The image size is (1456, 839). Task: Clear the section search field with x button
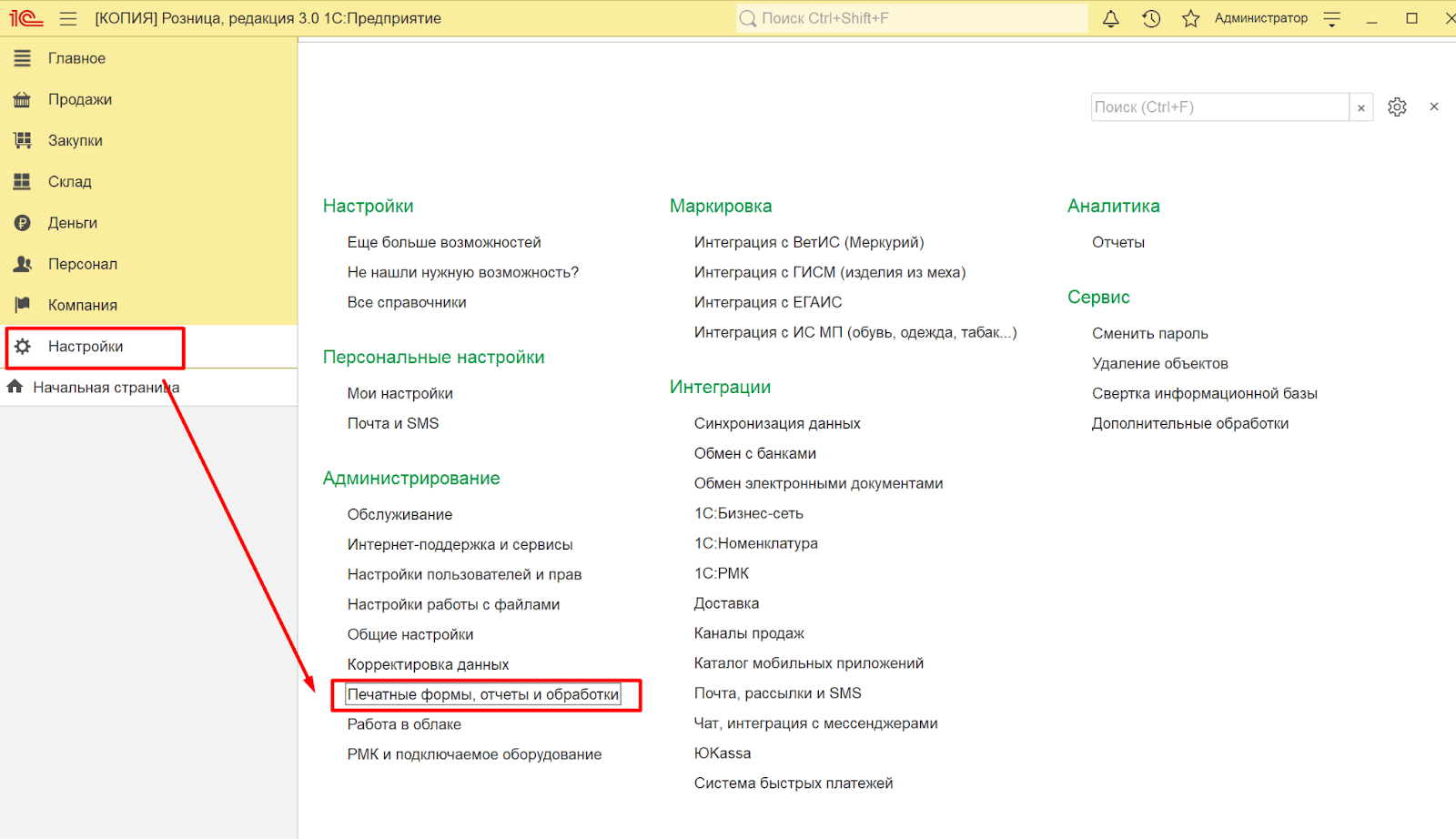(x=1361, y=107)
